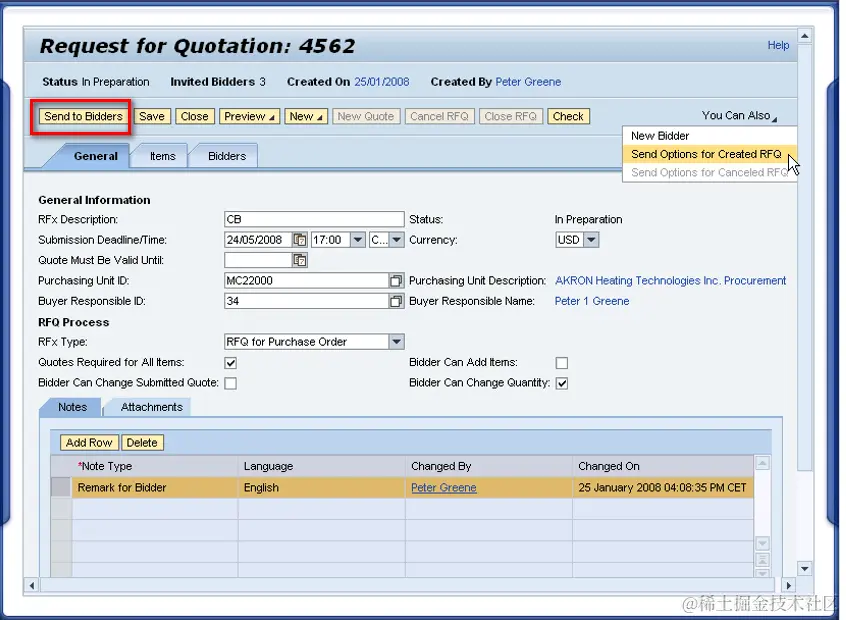
Task: Click the Close RFQ button
Action: [x=510, y=116]
